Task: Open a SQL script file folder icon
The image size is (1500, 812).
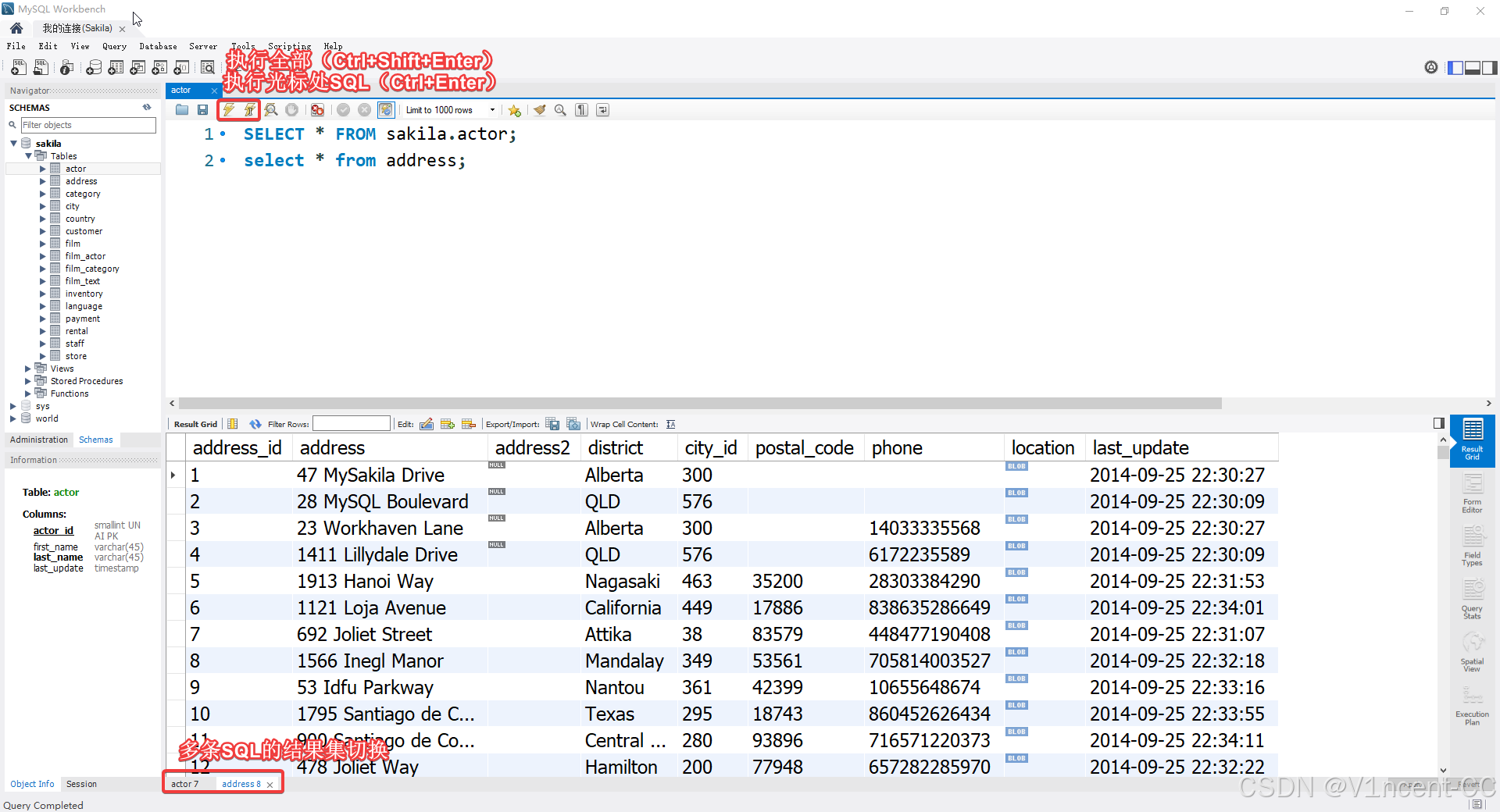Action: coord(182,110)
